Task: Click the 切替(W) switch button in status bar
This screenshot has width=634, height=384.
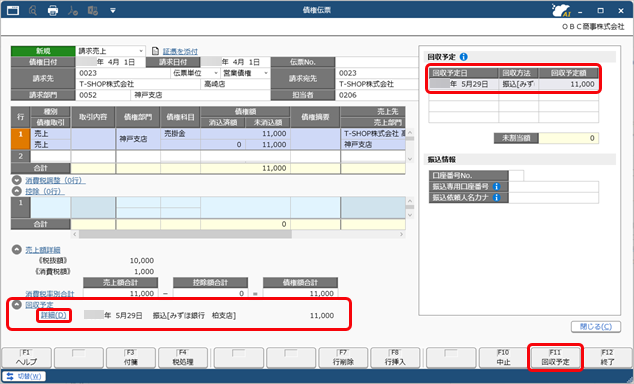Action: [24, 376]
